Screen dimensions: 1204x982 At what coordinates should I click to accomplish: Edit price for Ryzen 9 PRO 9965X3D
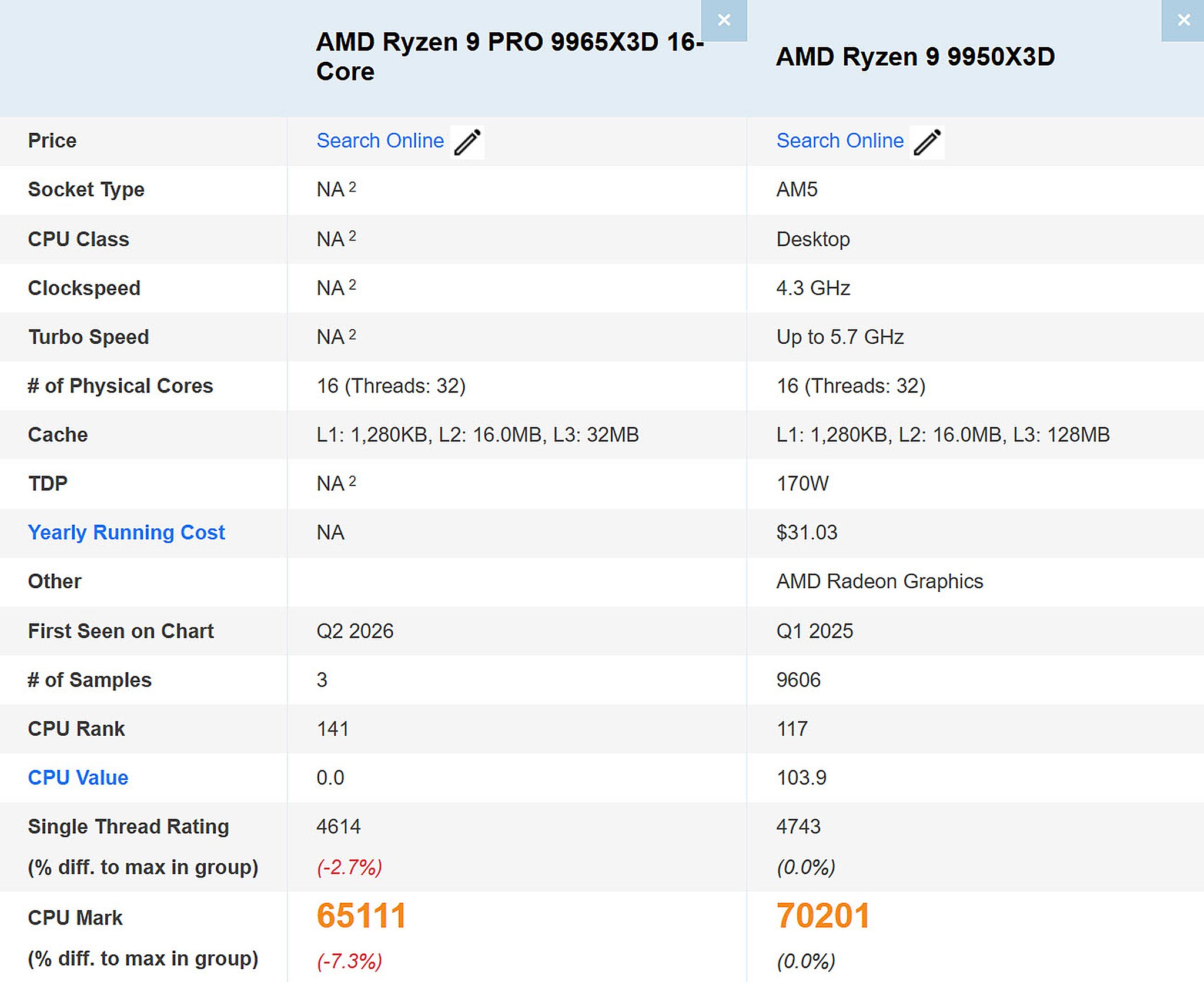tap(467, 142)
